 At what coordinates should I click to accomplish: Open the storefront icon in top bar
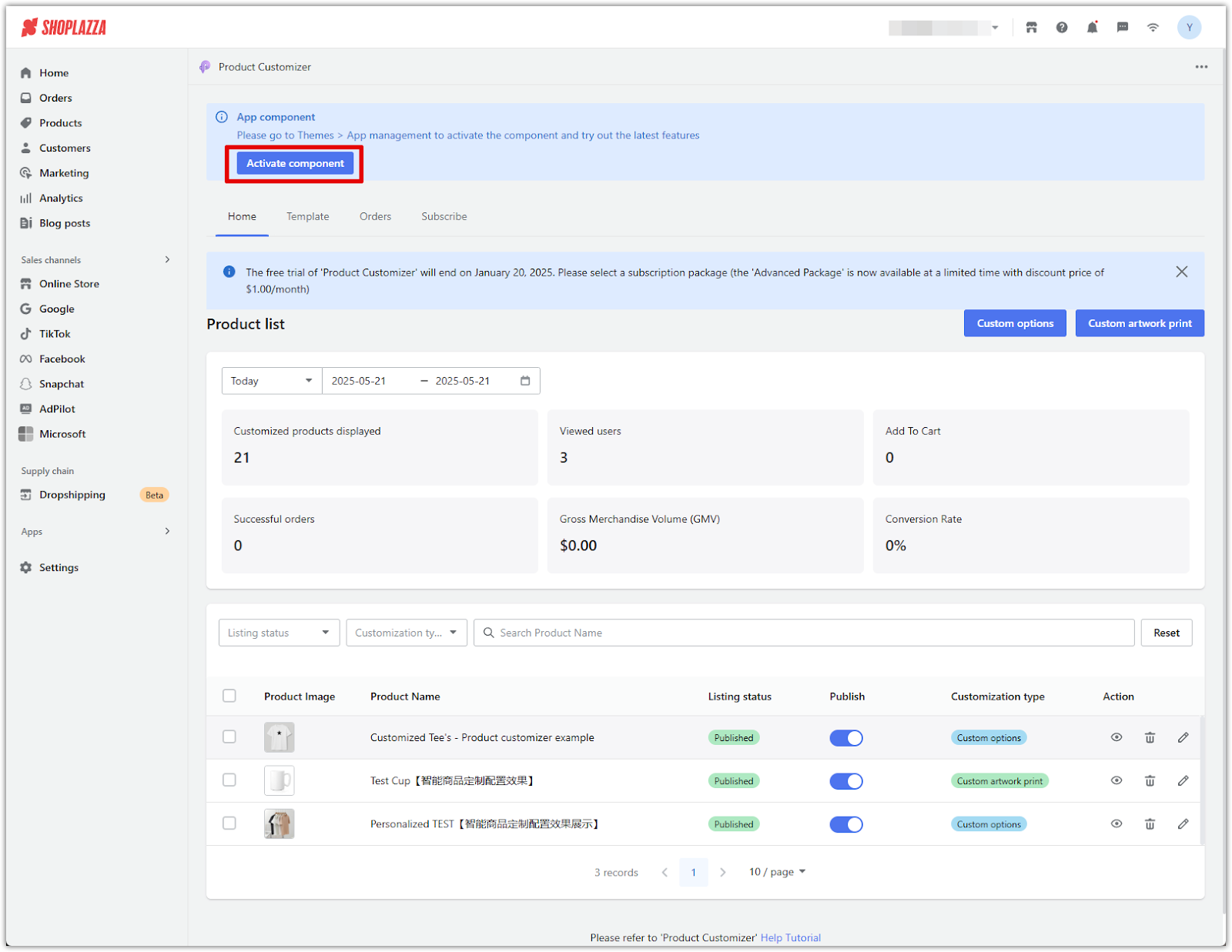(x=1032, y=28)
